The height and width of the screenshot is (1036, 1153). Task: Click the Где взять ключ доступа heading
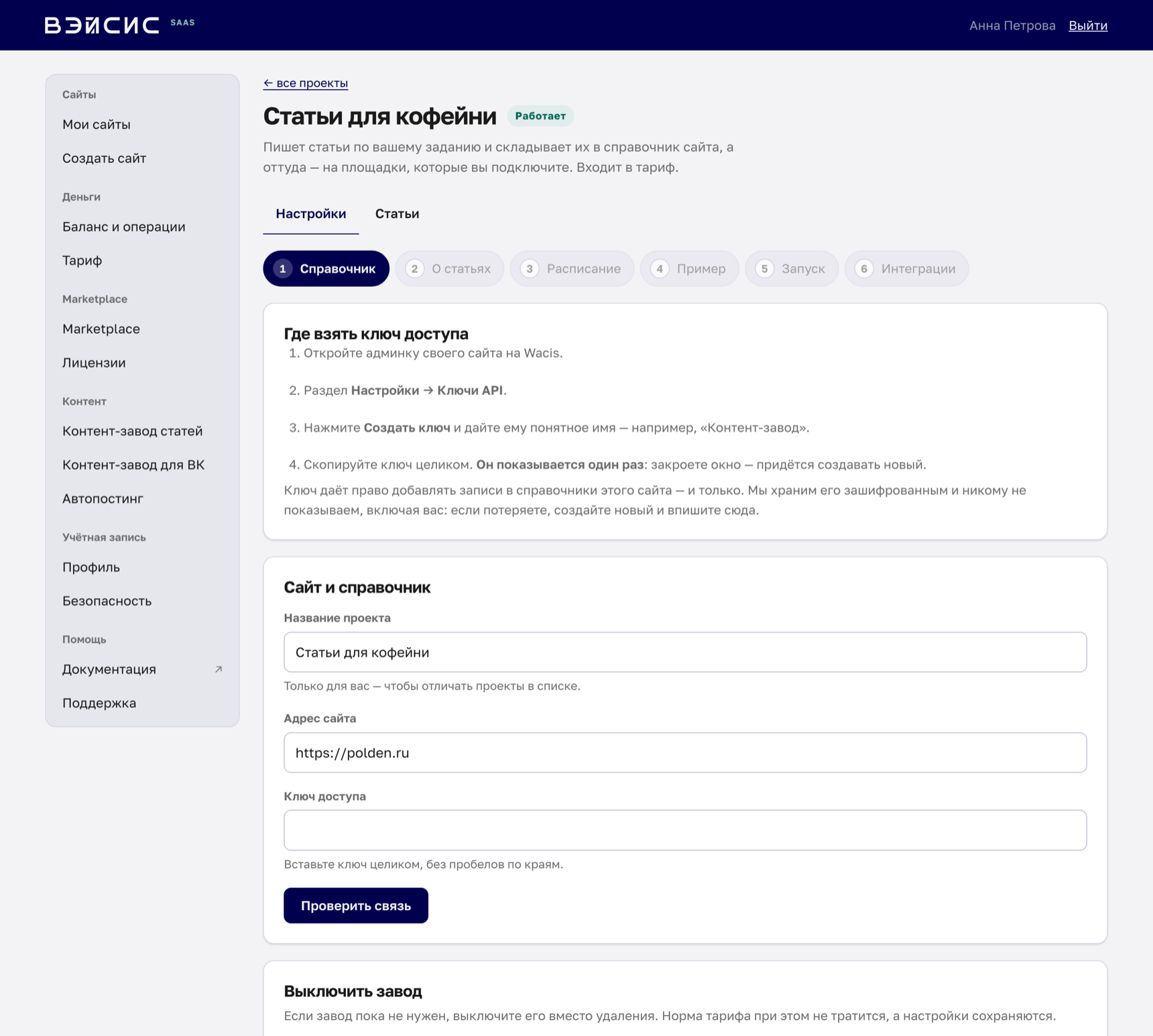tap(376, 334)
